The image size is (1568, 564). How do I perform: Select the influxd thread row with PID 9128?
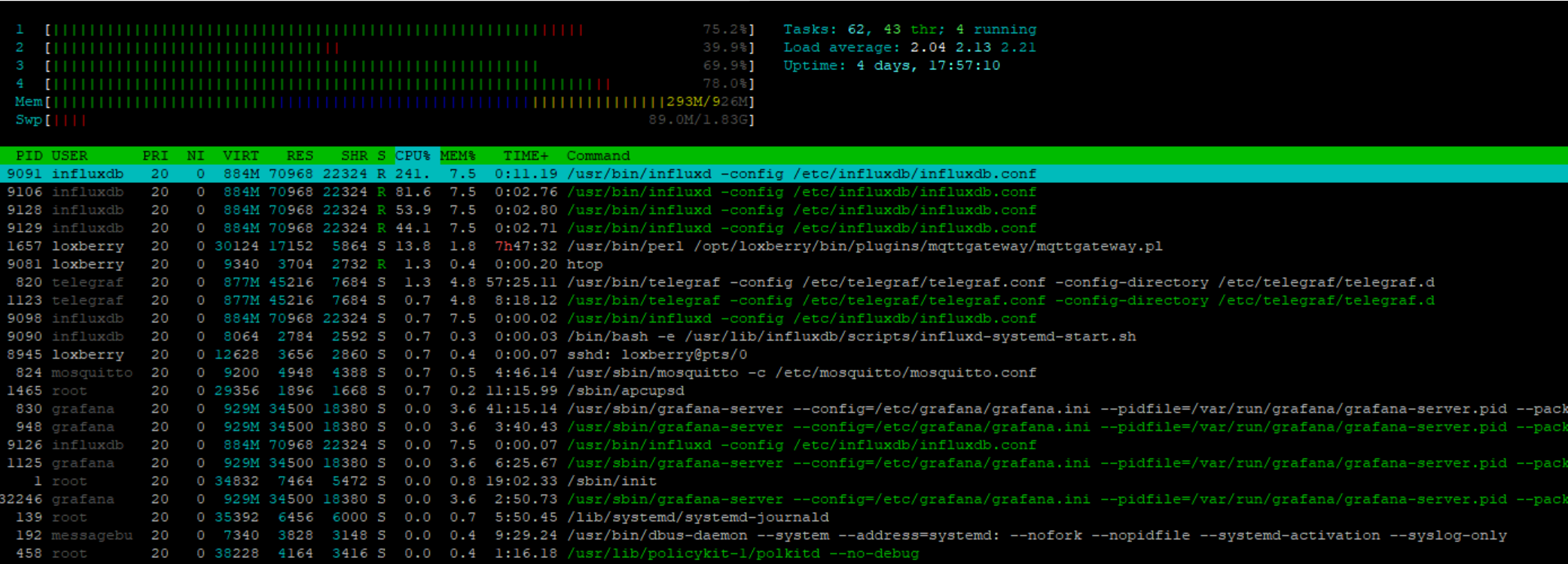[784, 210]
